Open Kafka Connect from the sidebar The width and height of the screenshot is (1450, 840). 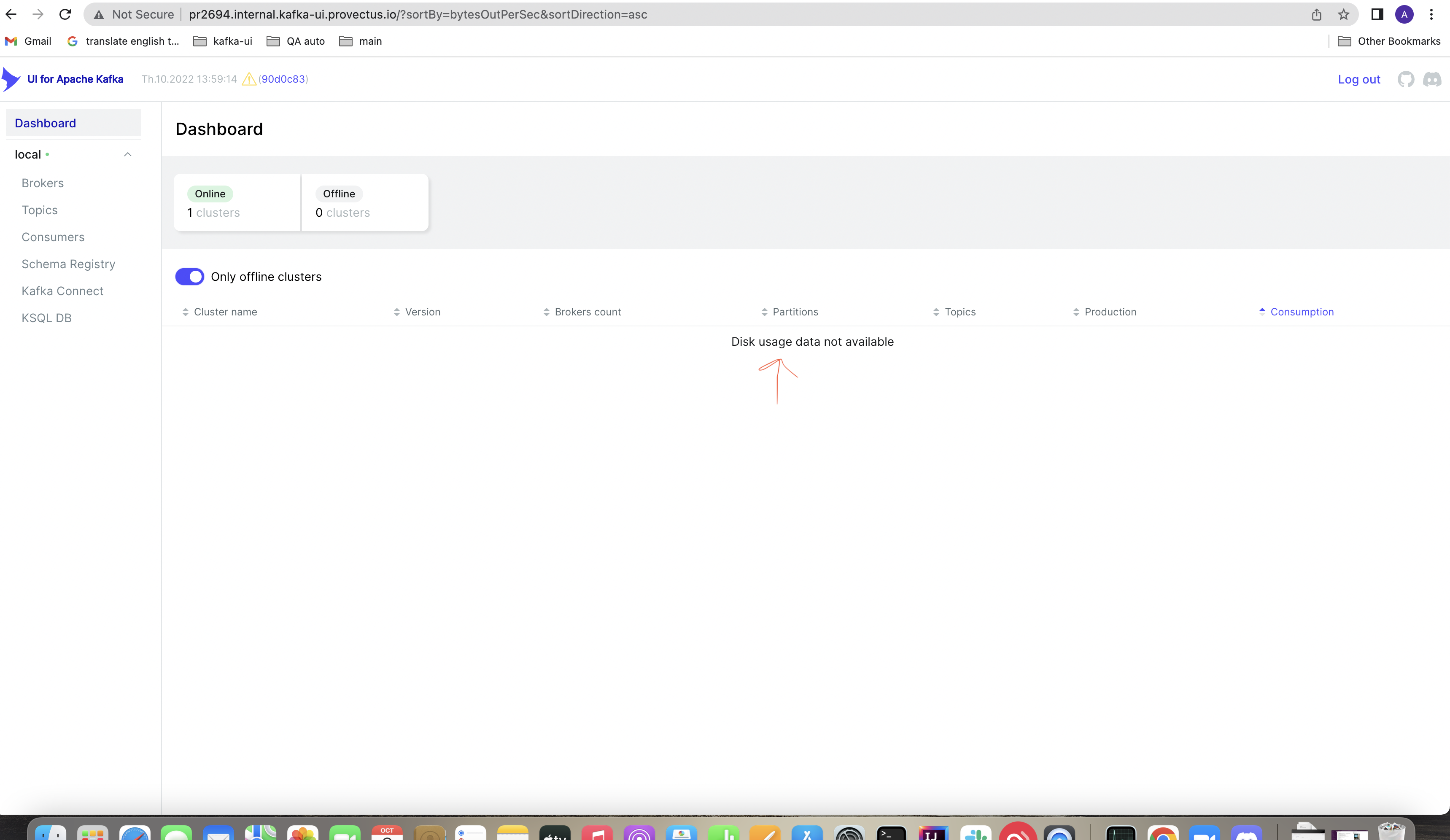pyautogui.click(x=62, y=291)
